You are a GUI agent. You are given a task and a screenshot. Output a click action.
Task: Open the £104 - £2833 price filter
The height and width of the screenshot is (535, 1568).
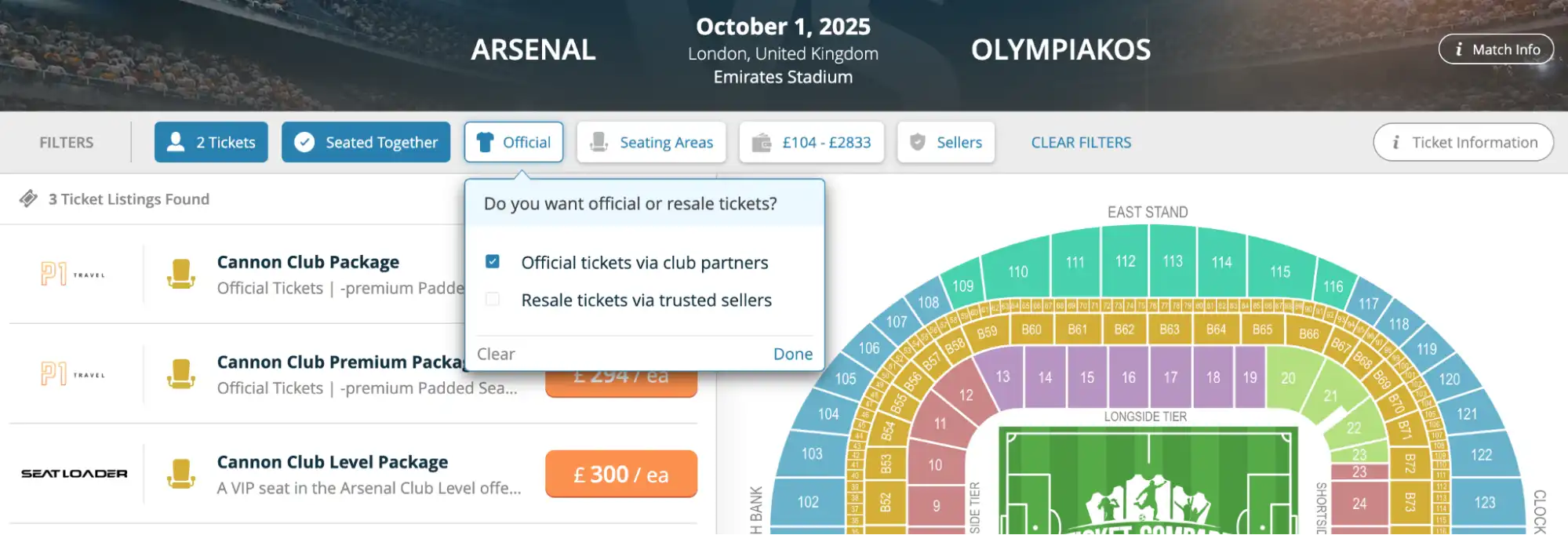coord(812,142)
